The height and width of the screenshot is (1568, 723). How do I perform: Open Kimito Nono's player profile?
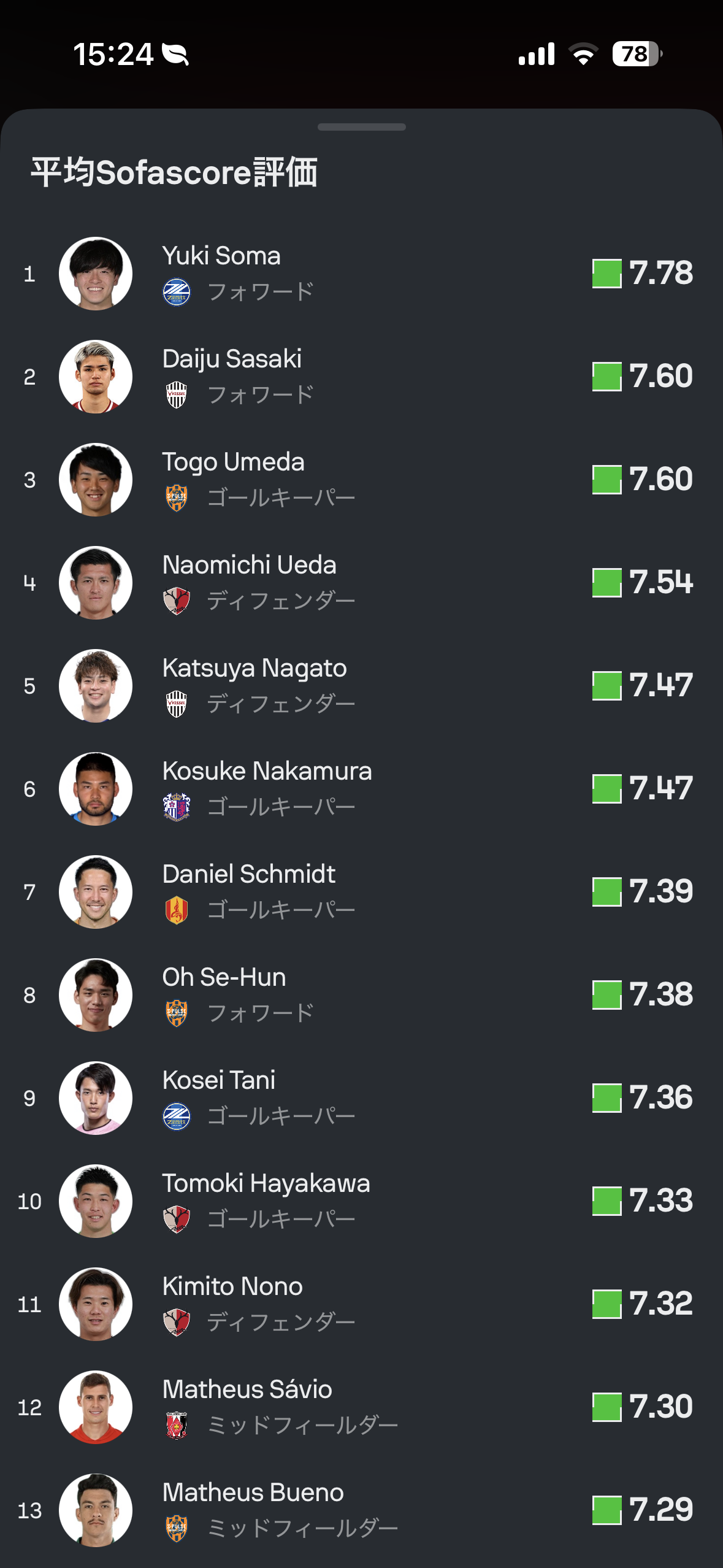[x=232, y=1286]
